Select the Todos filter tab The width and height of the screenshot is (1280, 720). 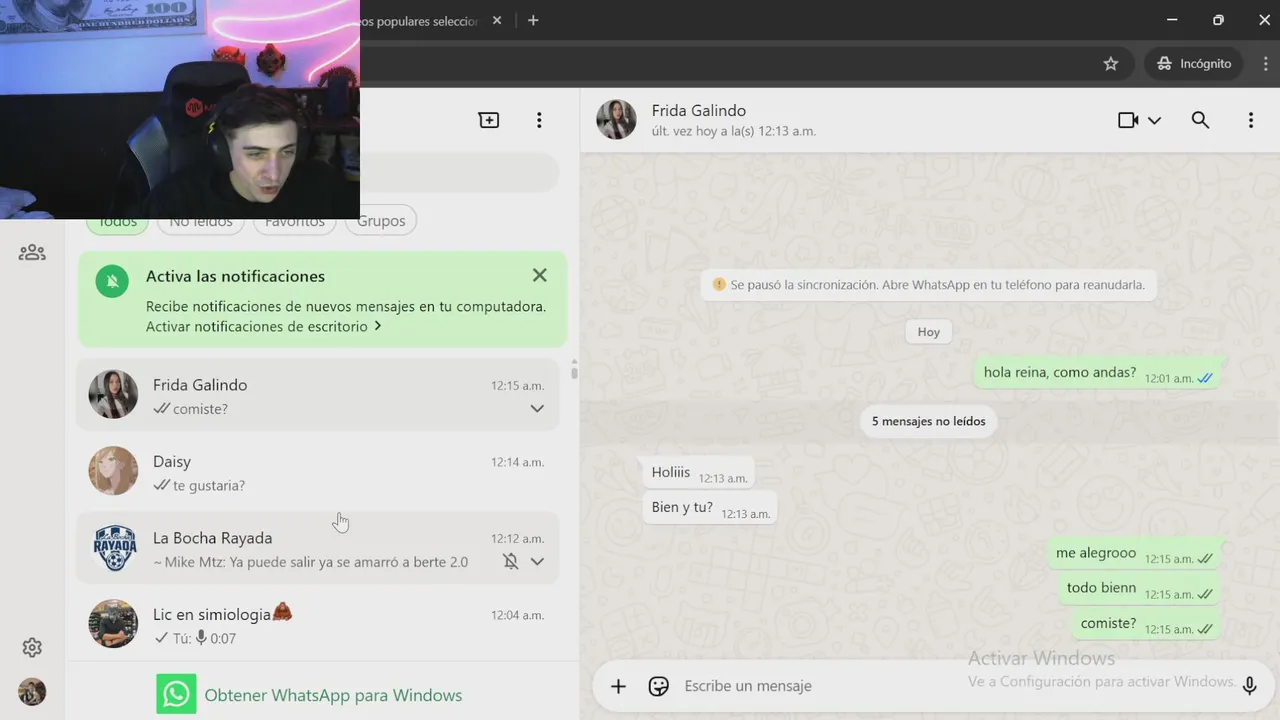(x=117, y=221)
